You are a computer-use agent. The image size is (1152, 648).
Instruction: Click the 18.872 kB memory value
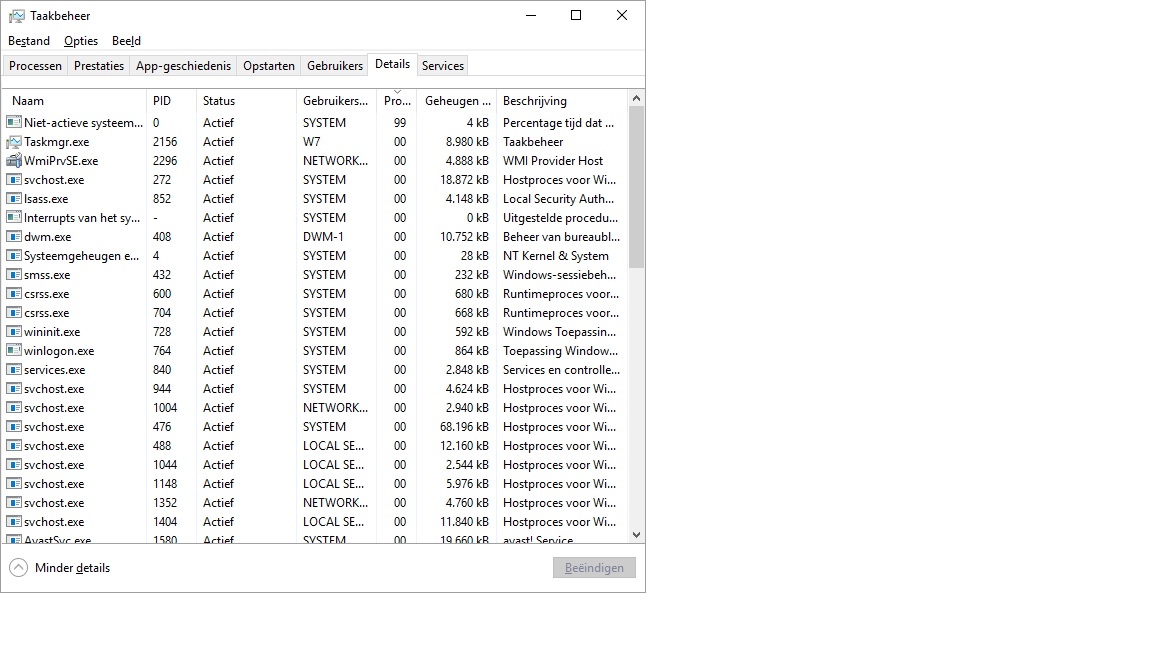464,180
